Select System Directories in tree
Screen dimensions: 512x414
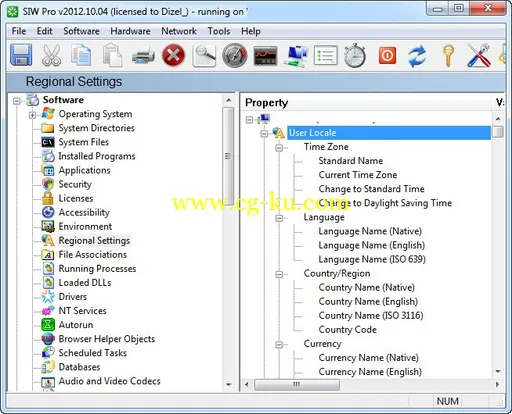[96, 128]
